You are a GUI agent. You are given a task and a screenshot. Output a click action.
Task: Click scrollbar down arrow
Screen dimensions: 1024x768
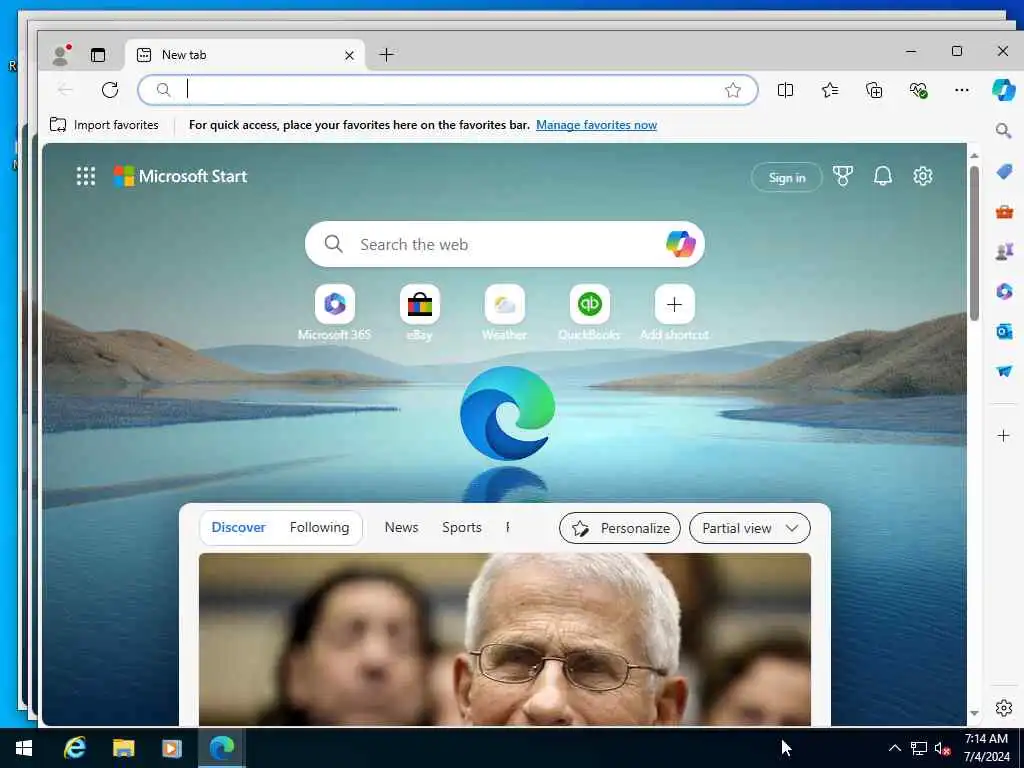pyautogui.click(x=974, y=714)
